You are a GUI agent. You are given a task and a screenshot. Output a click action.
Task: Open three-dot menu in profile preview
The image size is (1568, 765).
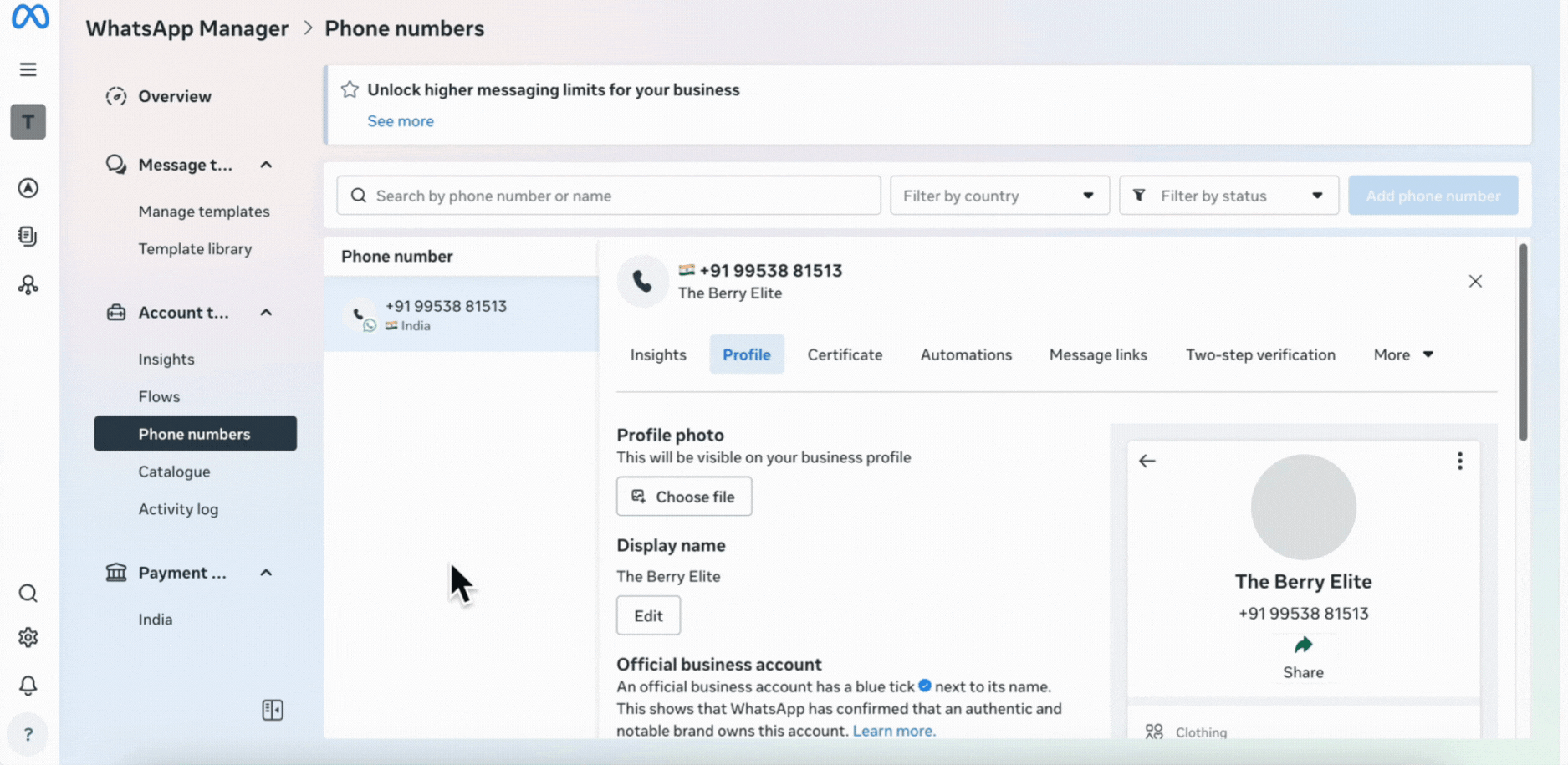tap(1460, 461)
